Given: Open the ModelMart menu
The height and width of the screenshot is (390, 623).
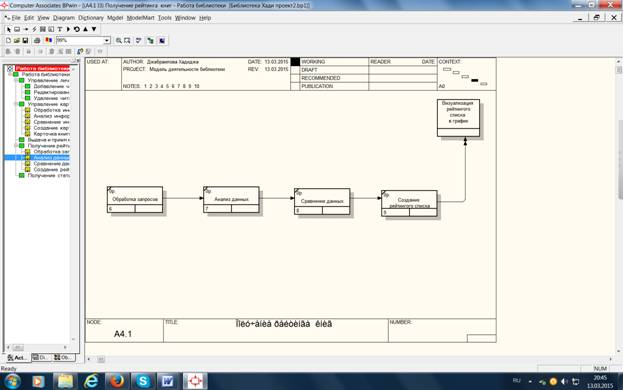Looking at the screenshot, I should click(x=140, y=18).
